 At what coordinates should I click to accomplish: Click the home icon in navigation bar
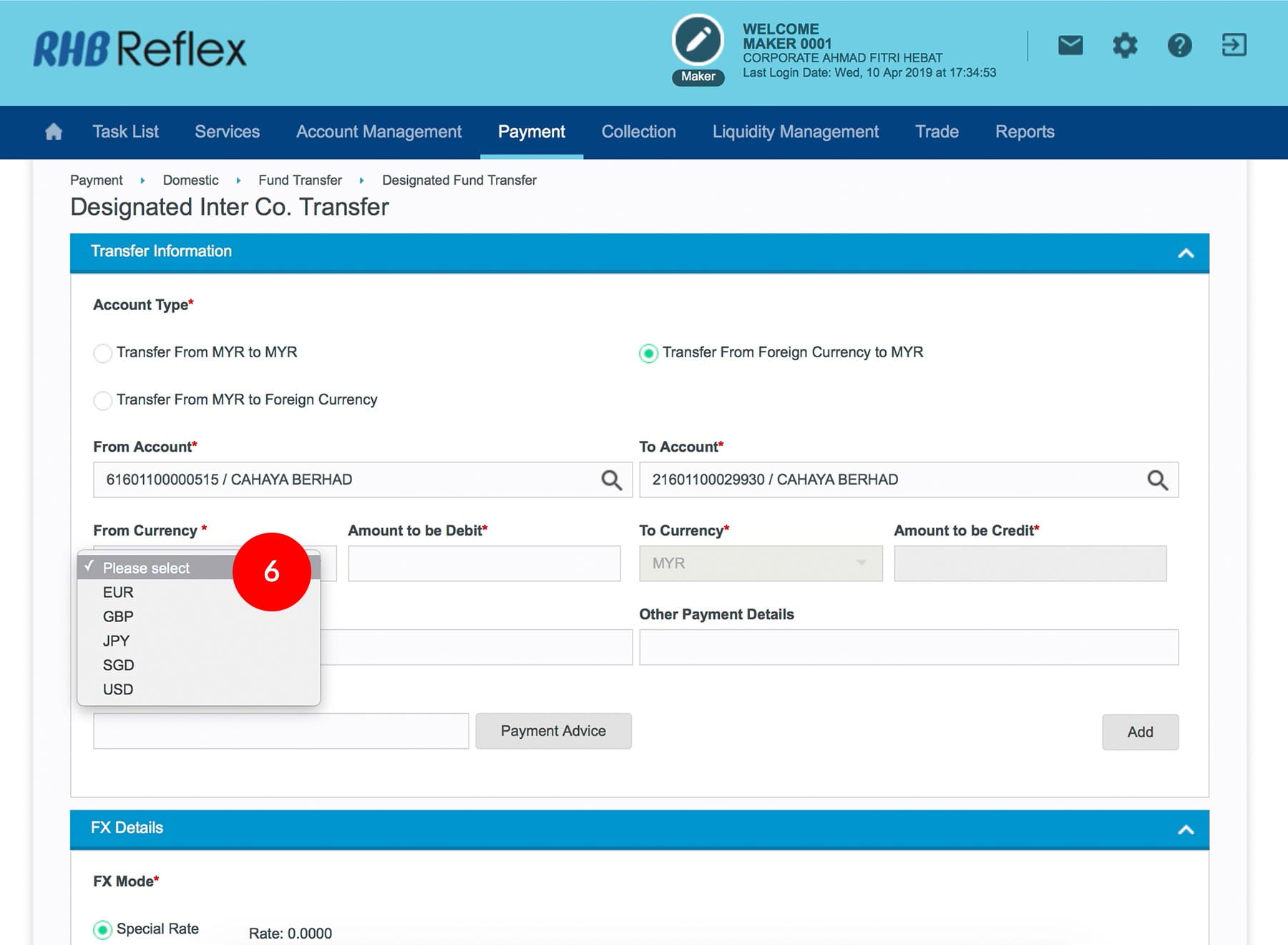coord(54,132)
